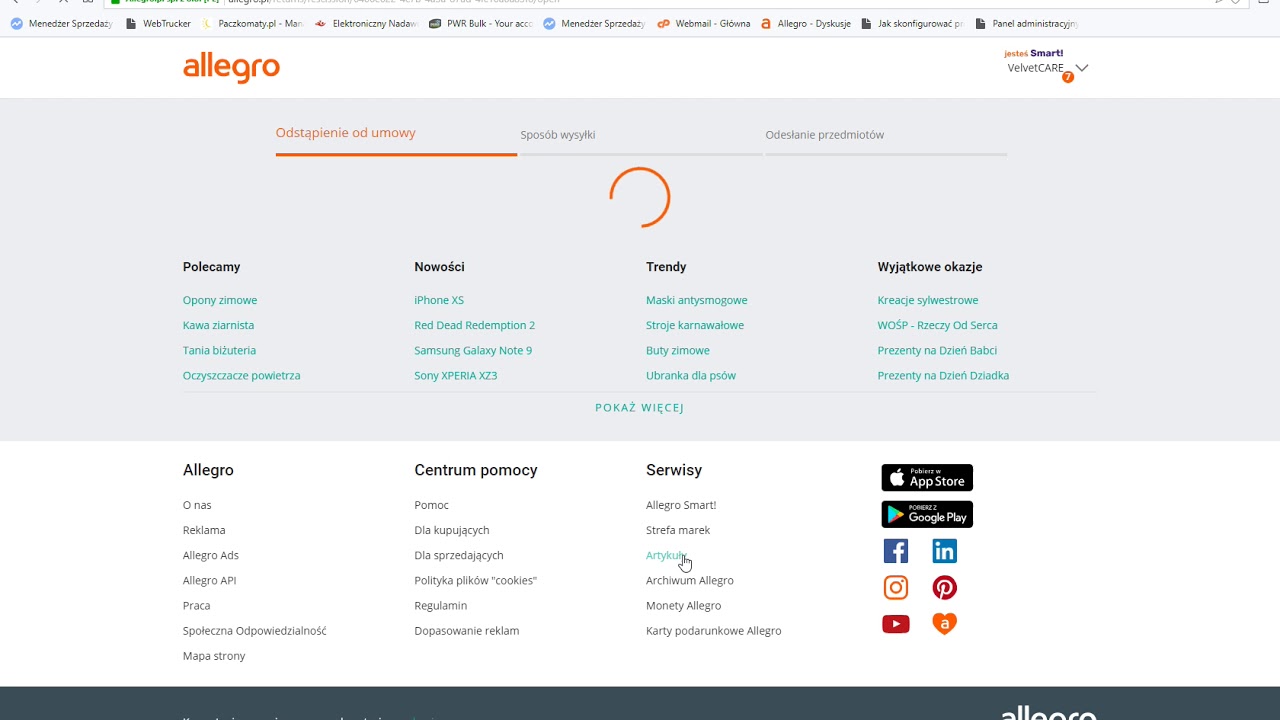Open the Sony XPERIA XZ3 link
This screenshot has width=1280, height=720.
(x=456, y=375)
